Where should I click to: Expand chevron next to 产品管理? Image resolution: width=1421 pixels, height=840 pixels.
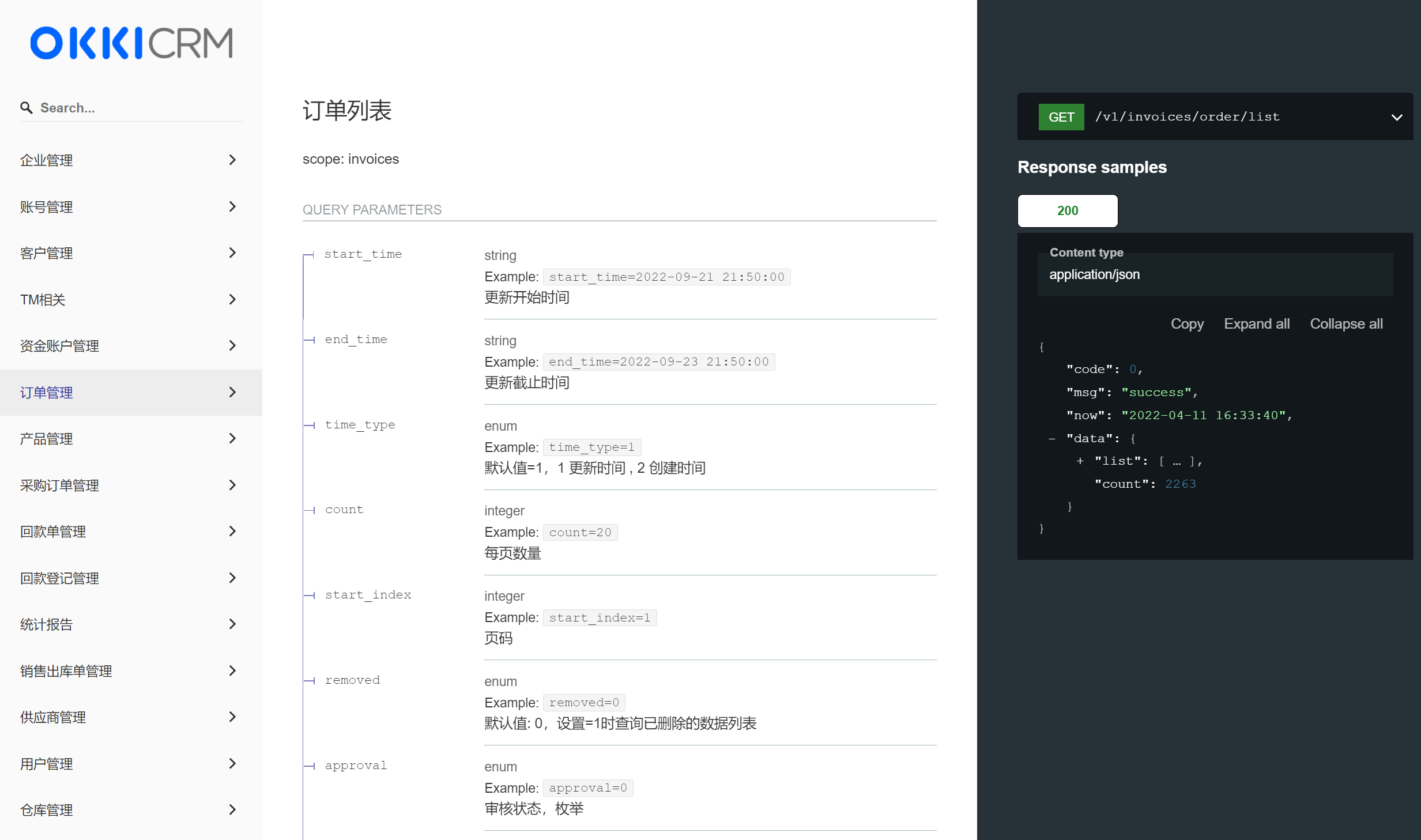click(232, 439)
